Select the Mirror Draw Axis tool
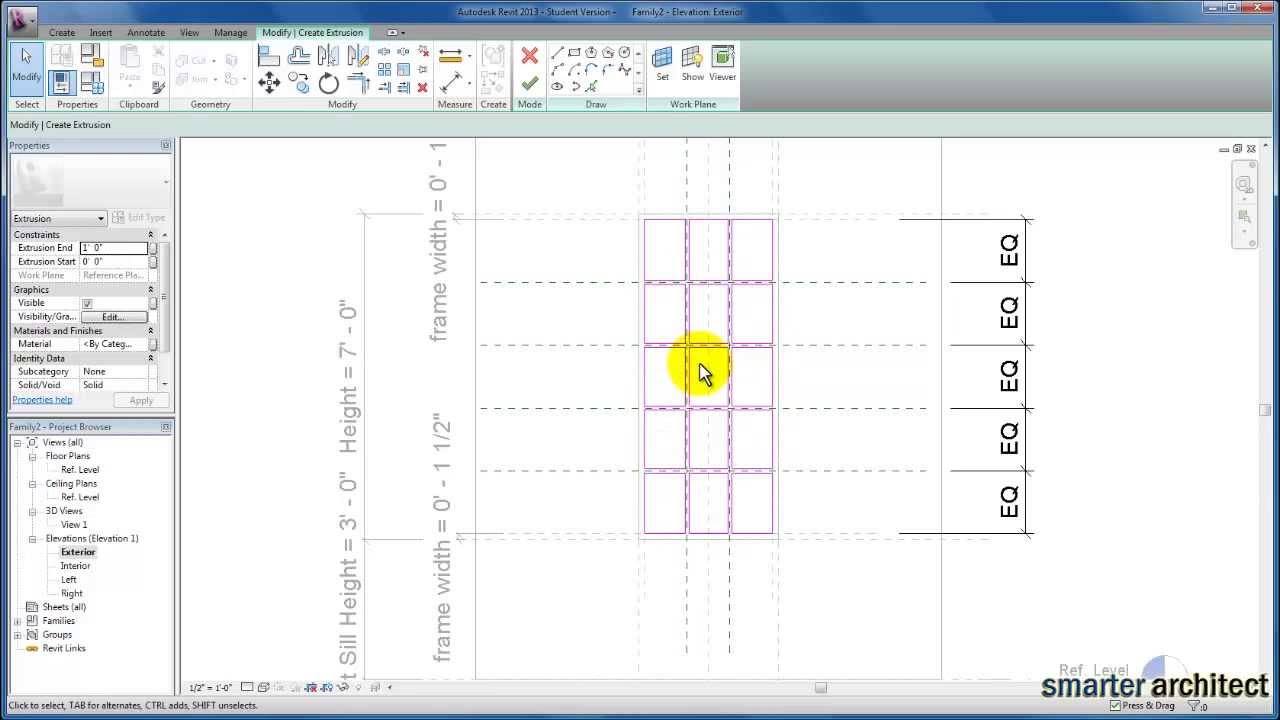Viewport: 1280px width, 720px height. coord(358,57)
